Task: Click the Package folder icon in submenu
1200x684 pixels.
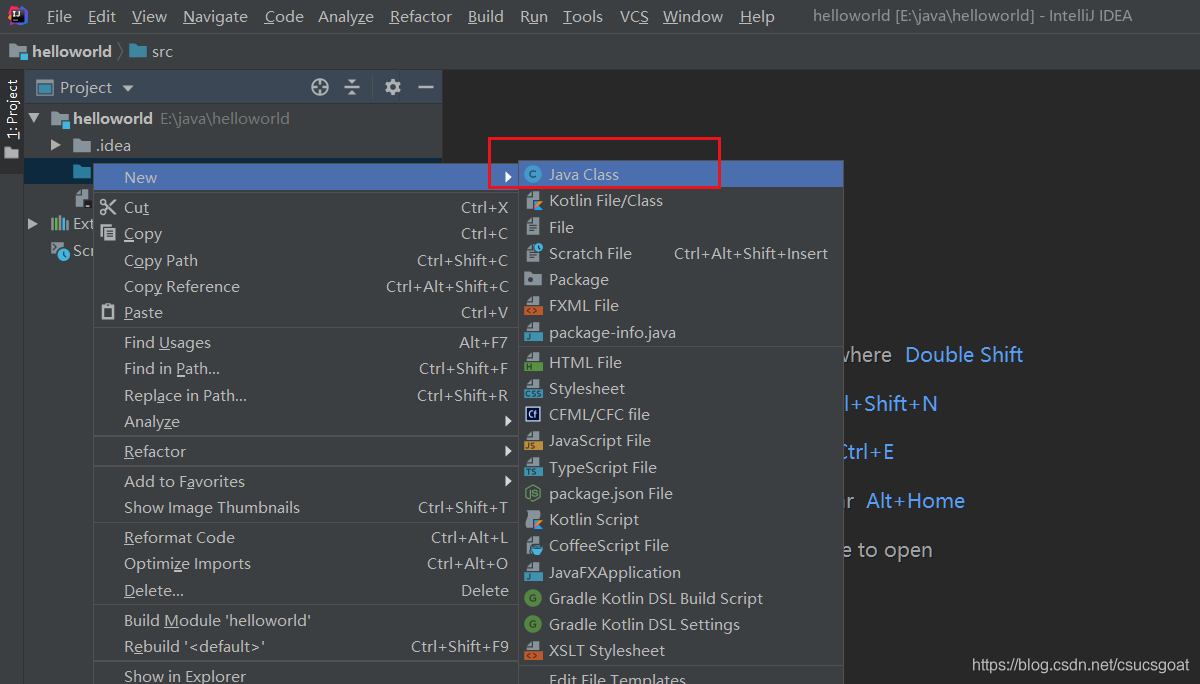Action: [533, 279]
